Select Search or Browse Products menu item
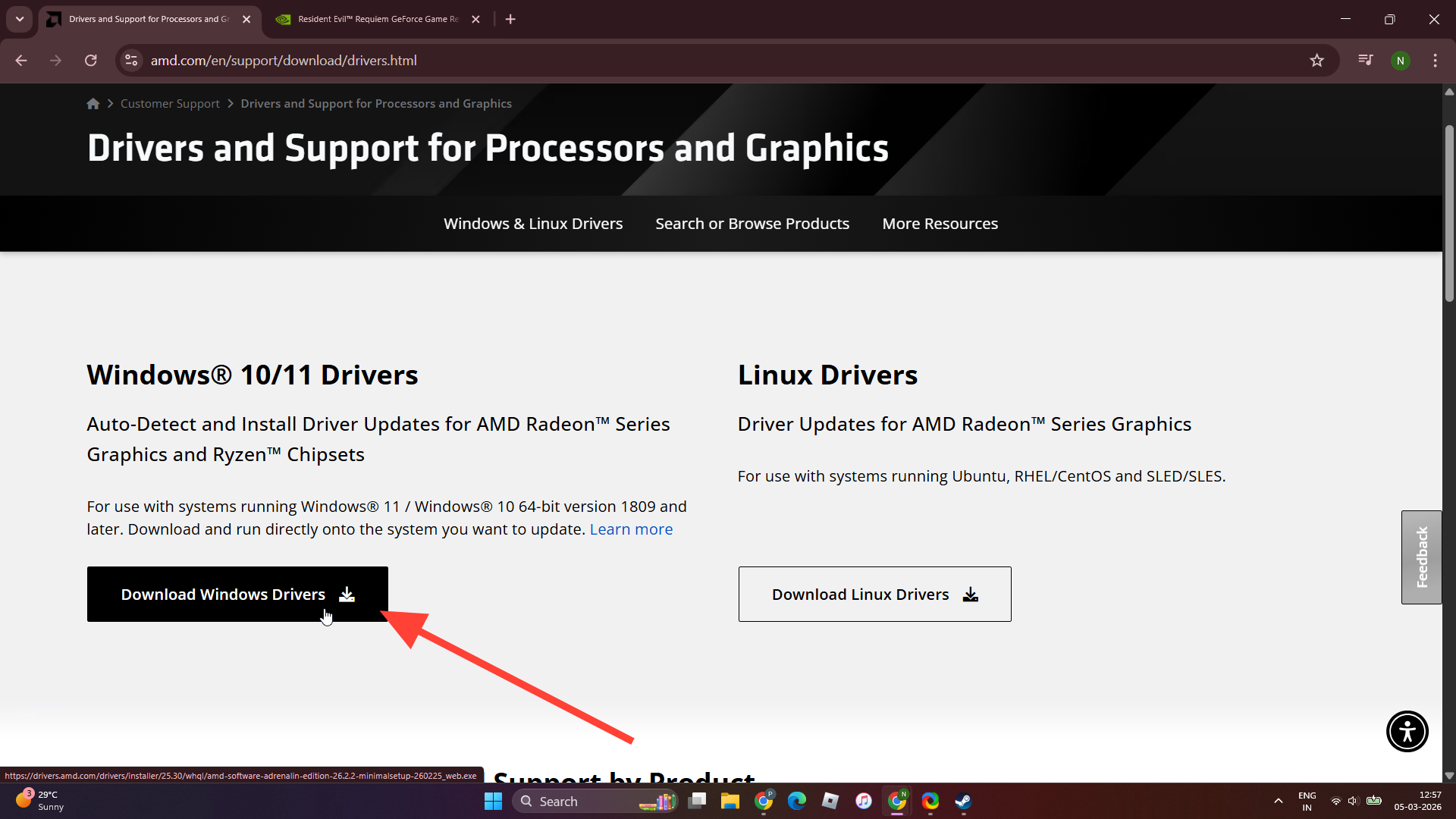The height and width of the screenshot is (819, 1456). [752, 224]
